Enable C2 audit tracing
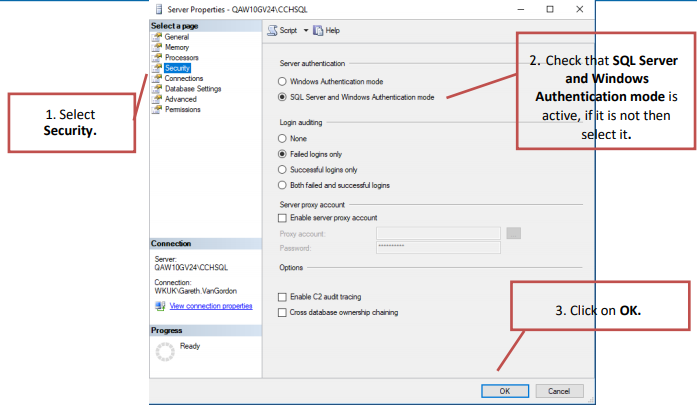 click(x=282, y=297)
